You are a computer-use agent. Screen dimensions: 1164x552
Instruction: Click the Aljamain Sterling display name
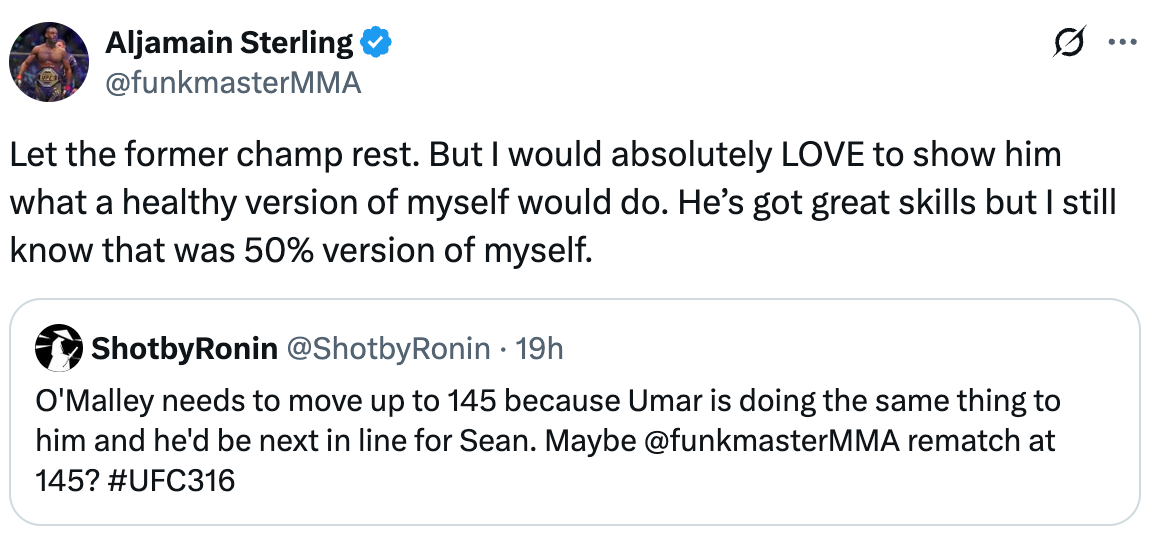click(229, 44)
